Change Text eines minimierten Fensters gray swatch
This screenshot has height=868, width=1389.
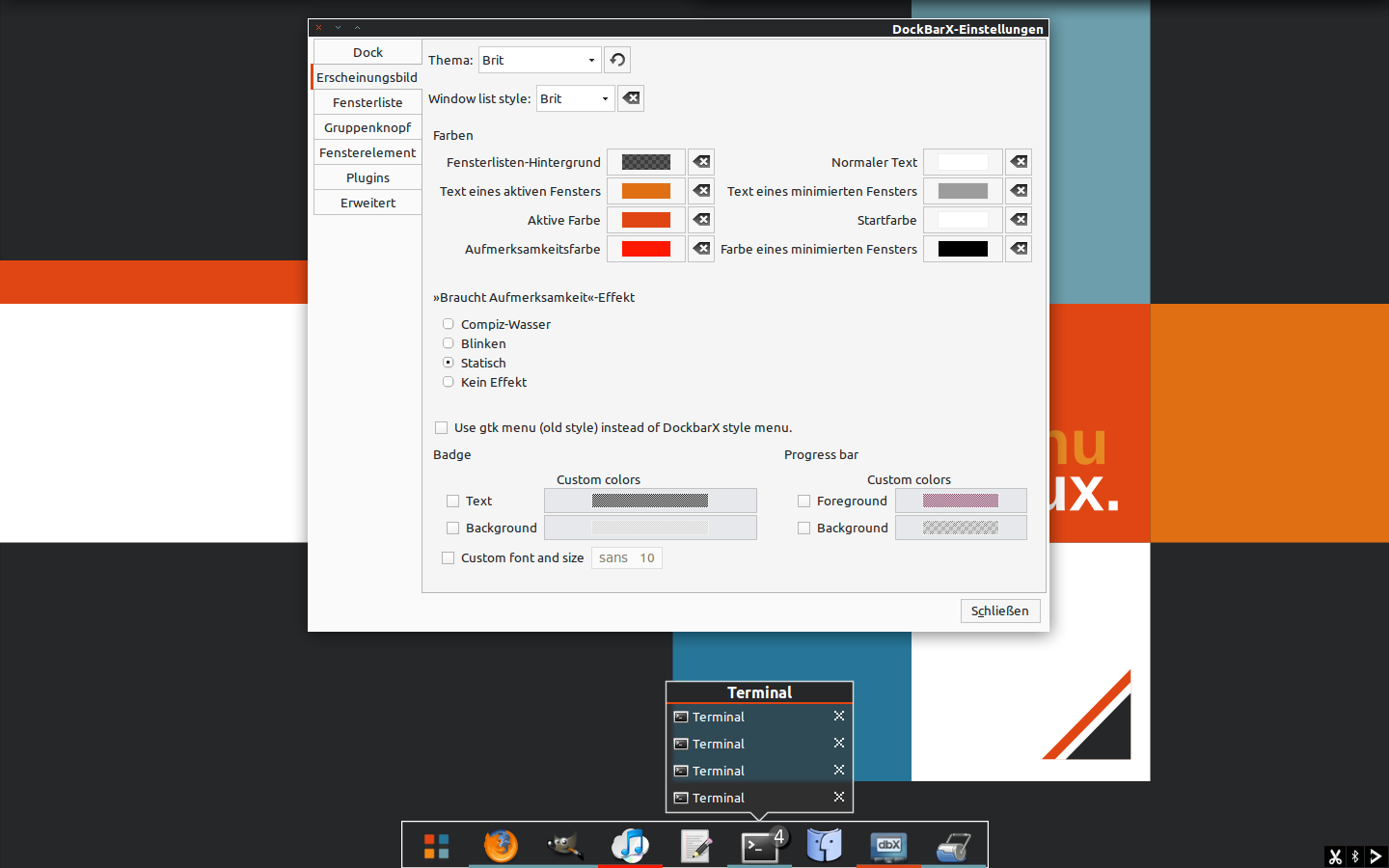[x=963, y=191]
